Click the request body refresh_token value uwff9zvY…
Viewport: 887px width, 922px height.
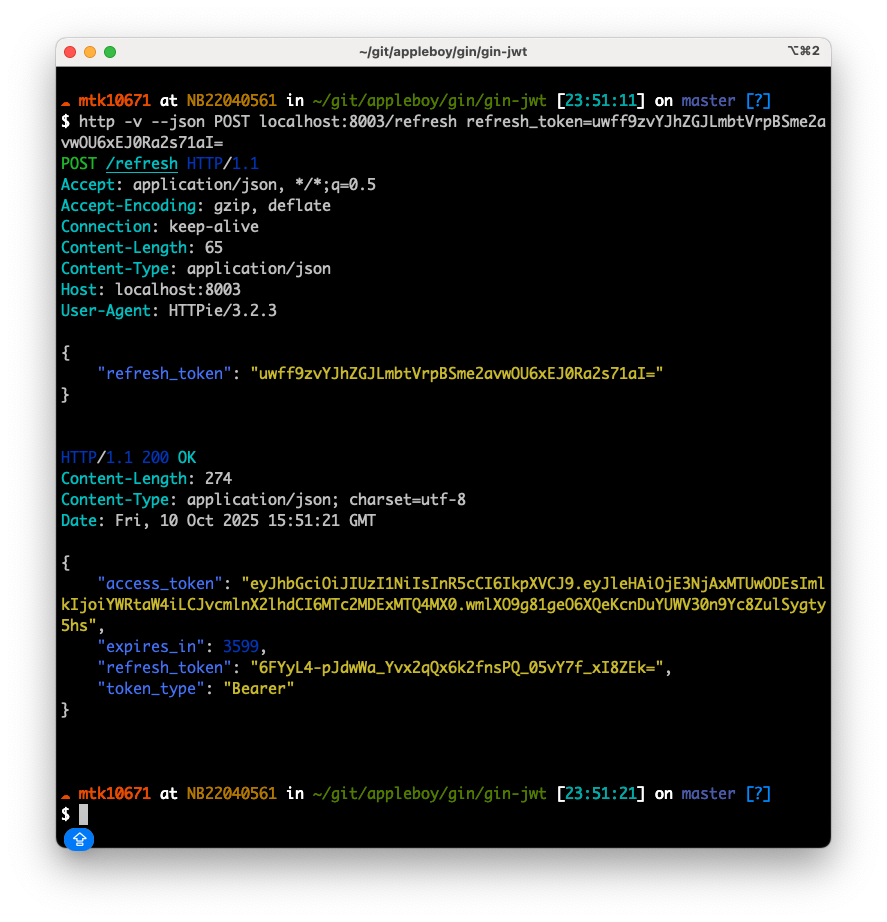[457, 374]
